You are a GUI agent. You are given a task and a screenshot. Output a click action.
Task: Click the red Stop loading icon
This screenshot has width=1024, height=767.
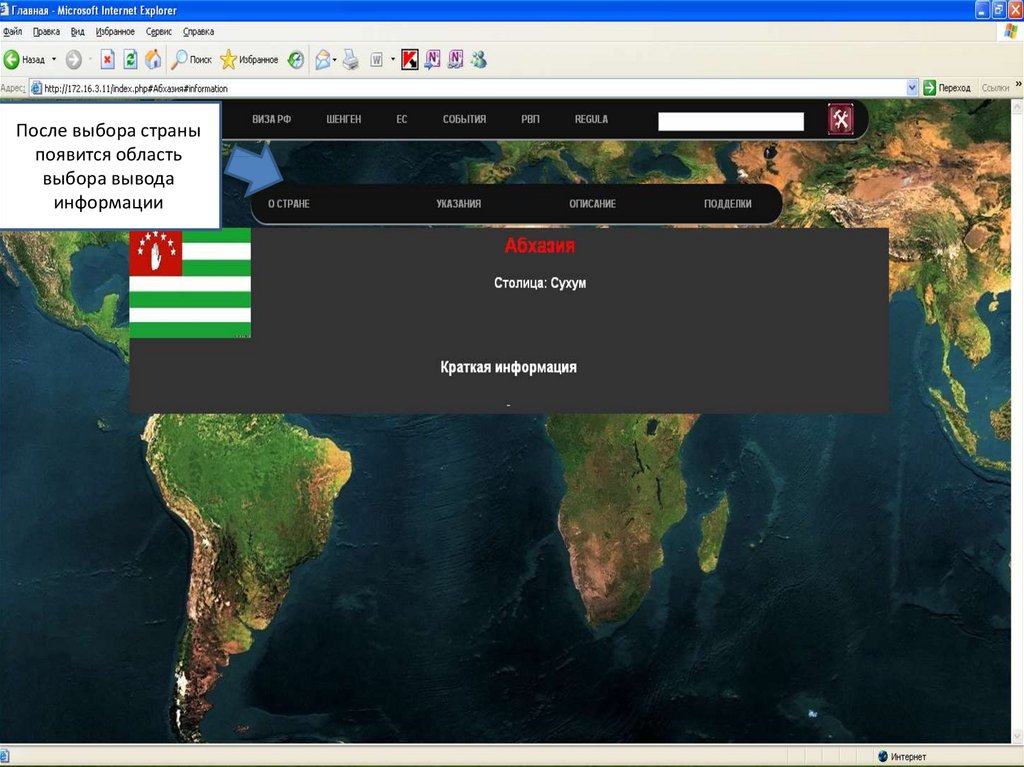click(x=107, y=60)
